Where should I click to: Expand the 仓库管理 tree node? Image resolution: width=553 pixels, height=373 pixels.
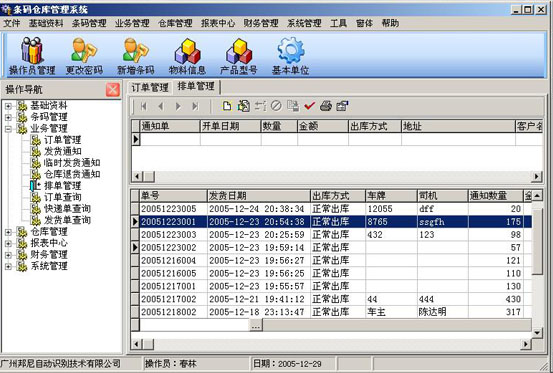click(8, 232)
